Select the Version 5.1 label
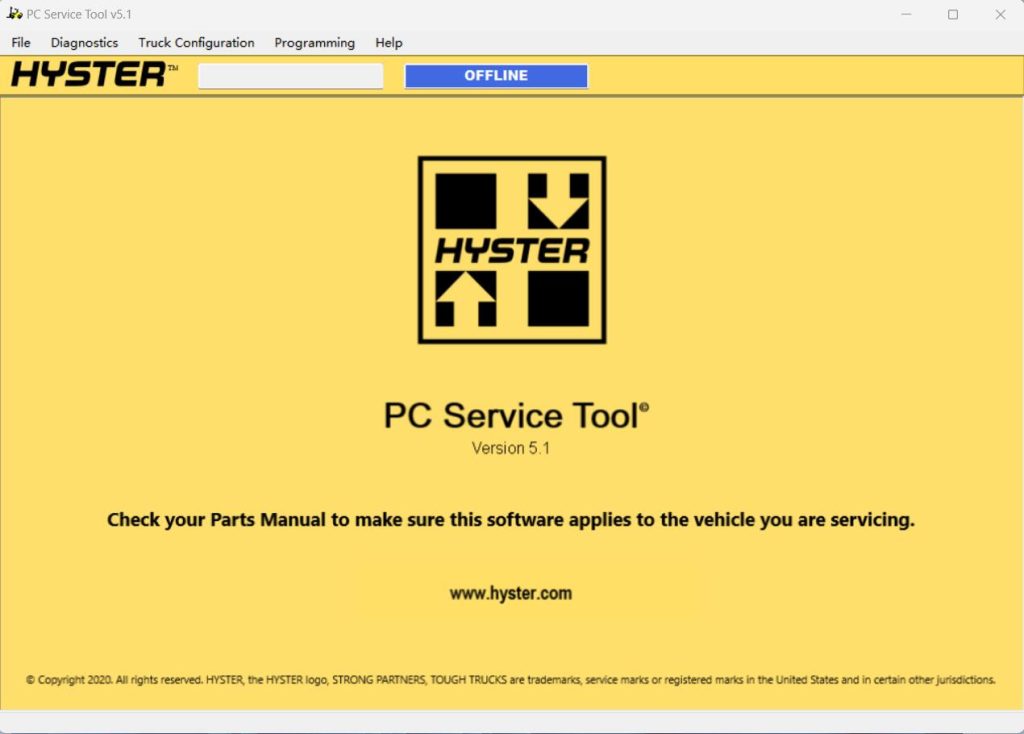 tap(511, 448)
